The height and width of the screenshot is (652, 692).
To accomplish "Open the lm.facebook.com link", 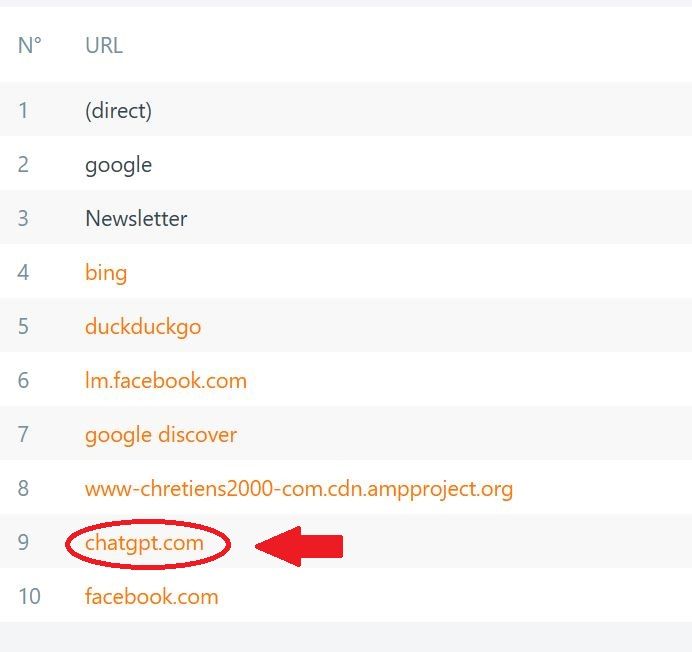I will [166, 381].
